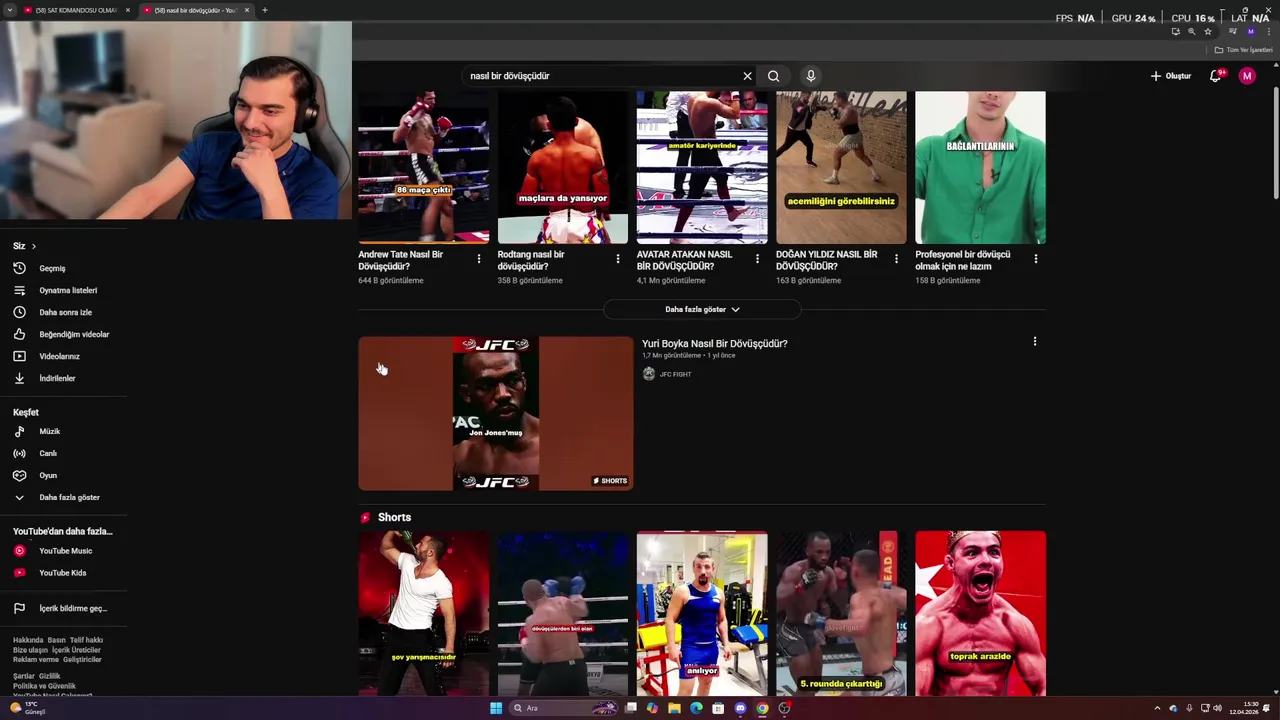Close the SAT KOMANDOSU tab
The image size is (1280, 720).
[127, 10]
